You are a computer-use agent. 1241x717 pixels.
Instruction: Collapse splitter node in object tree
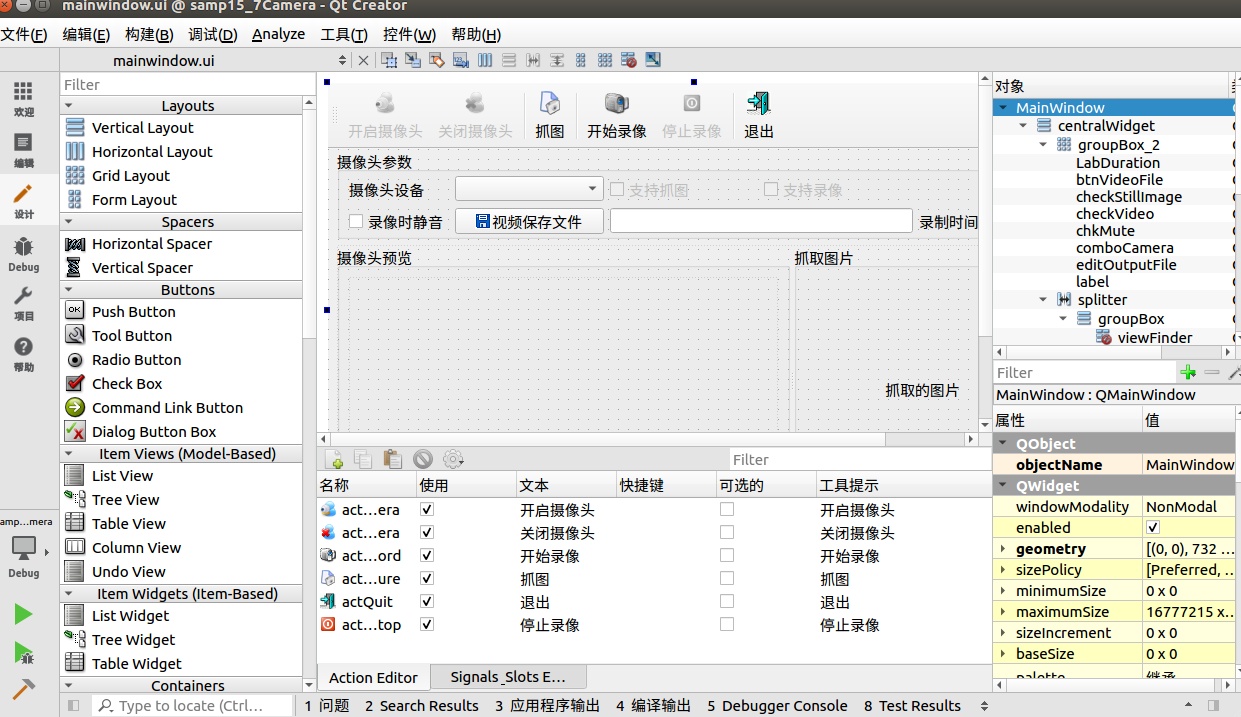[1043, 299]
